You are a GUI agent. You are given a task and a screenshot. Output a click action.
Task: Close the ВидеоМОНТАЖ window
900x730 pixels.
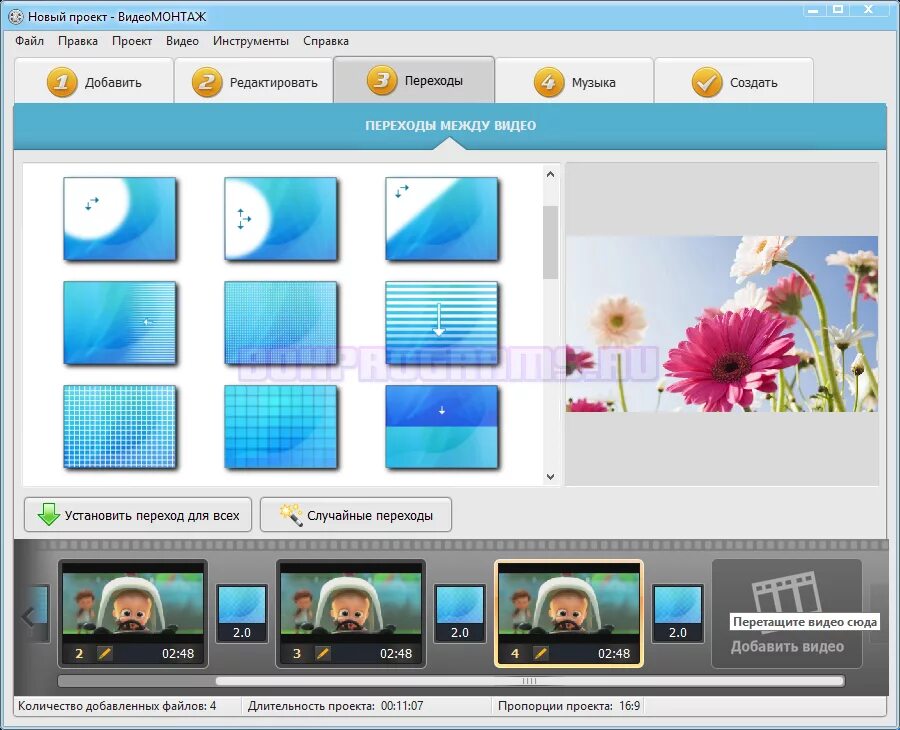click(870, 10)
